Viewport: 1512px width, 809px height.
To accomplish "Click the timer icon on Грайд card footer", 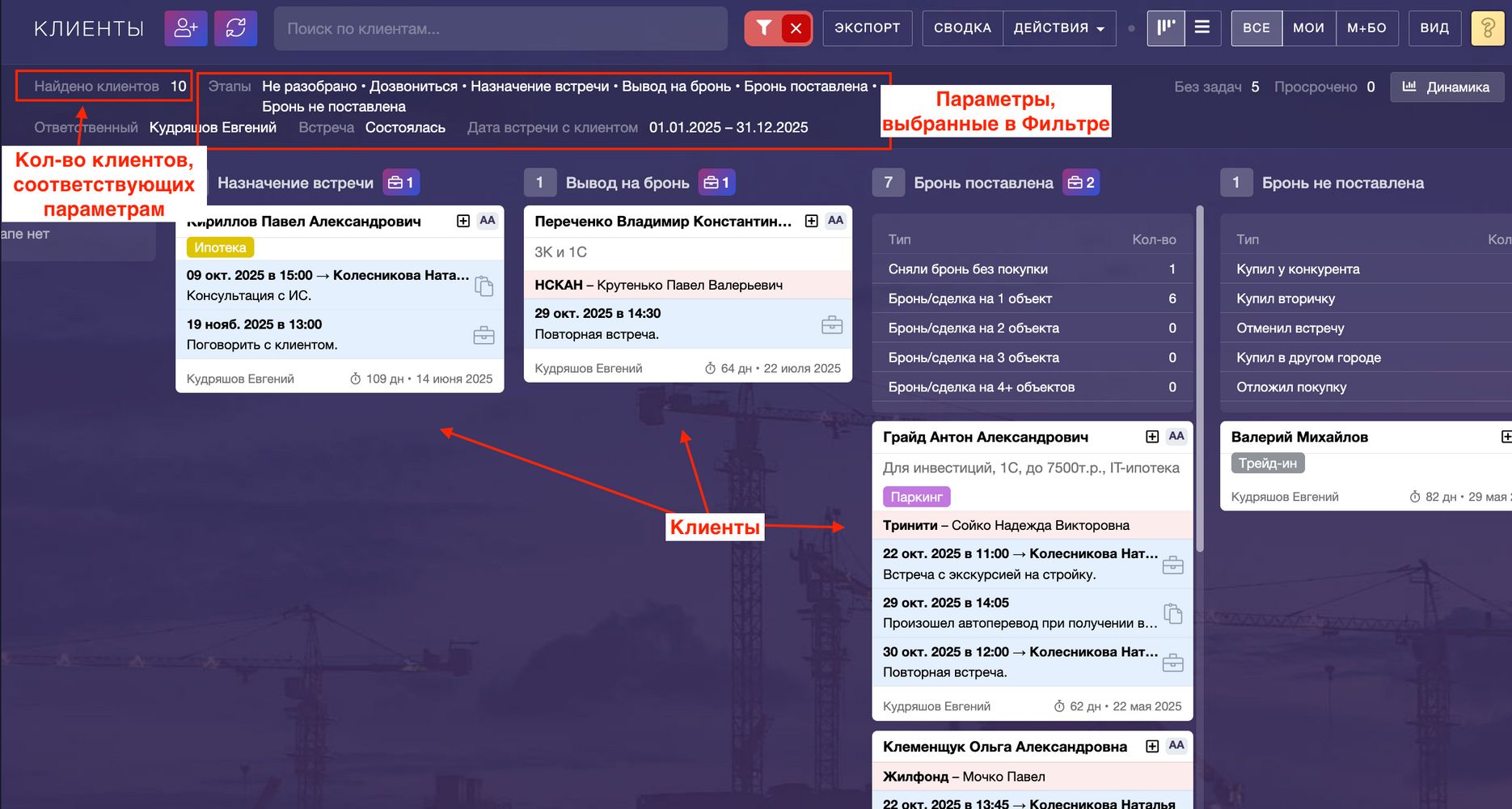I will [x=1059, y=706].
